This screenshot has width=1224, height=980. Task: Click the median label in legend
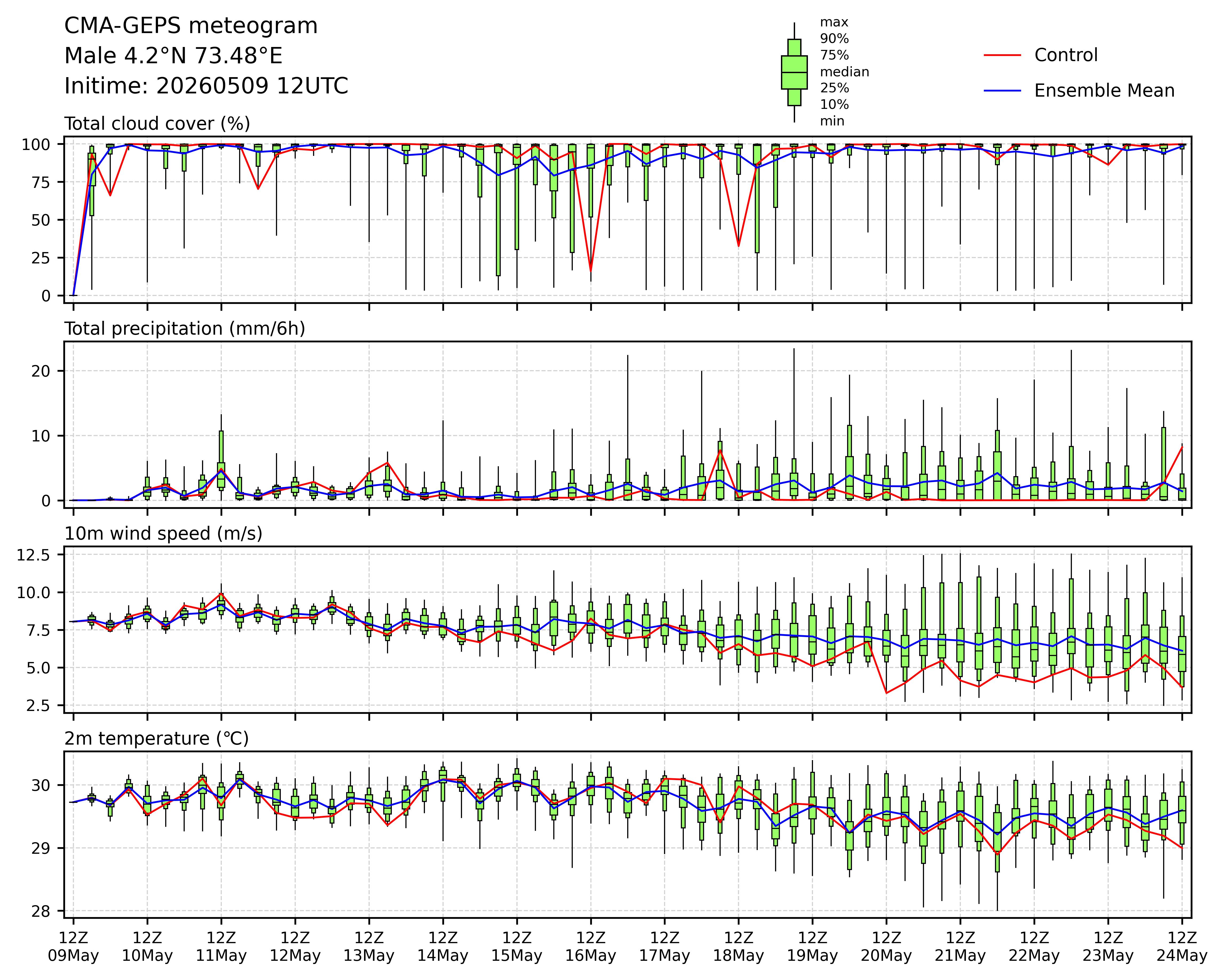click(x=844, y=72)
